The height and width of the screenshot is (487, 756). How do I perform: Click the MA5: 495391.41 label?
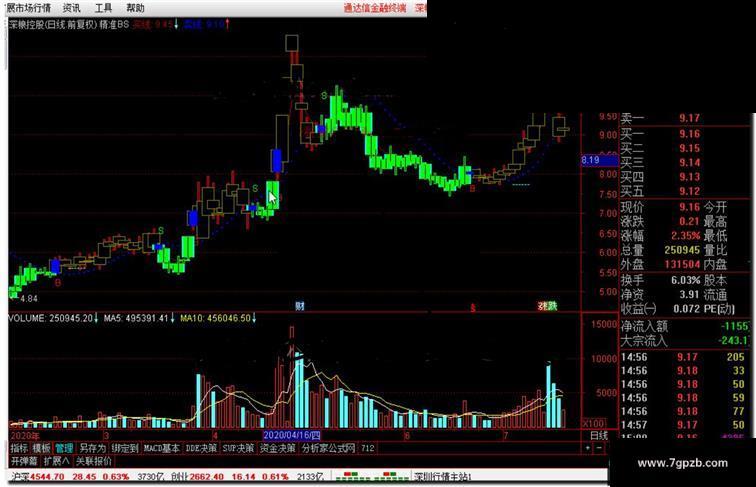[138, 318]
